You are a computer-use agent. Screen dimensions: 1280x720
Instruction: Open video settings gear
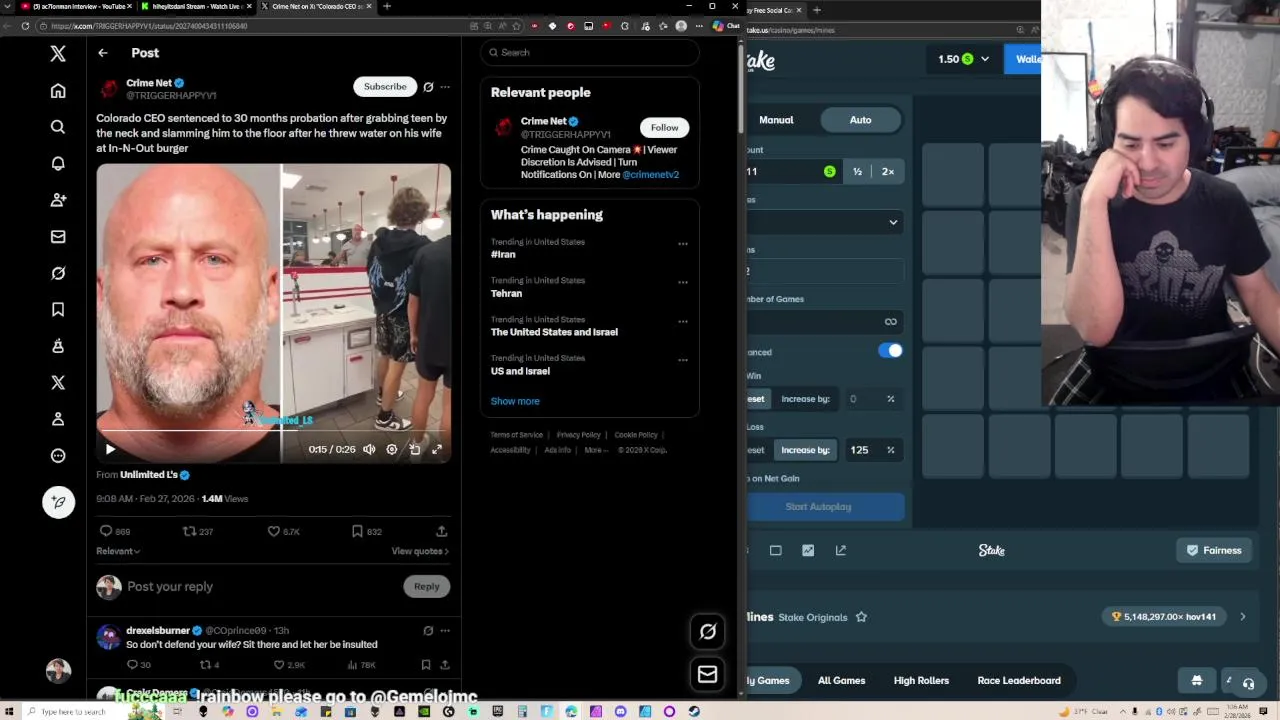click(x=392, y=449)
